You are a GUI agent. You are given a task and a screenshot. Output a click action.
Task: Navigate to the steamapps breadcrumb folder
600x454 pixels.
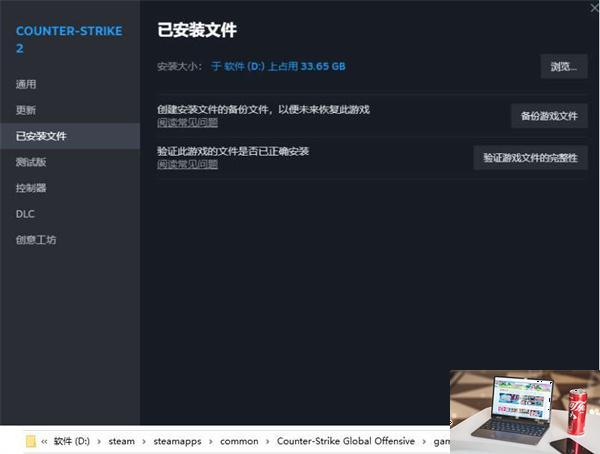tap(177, 441)
